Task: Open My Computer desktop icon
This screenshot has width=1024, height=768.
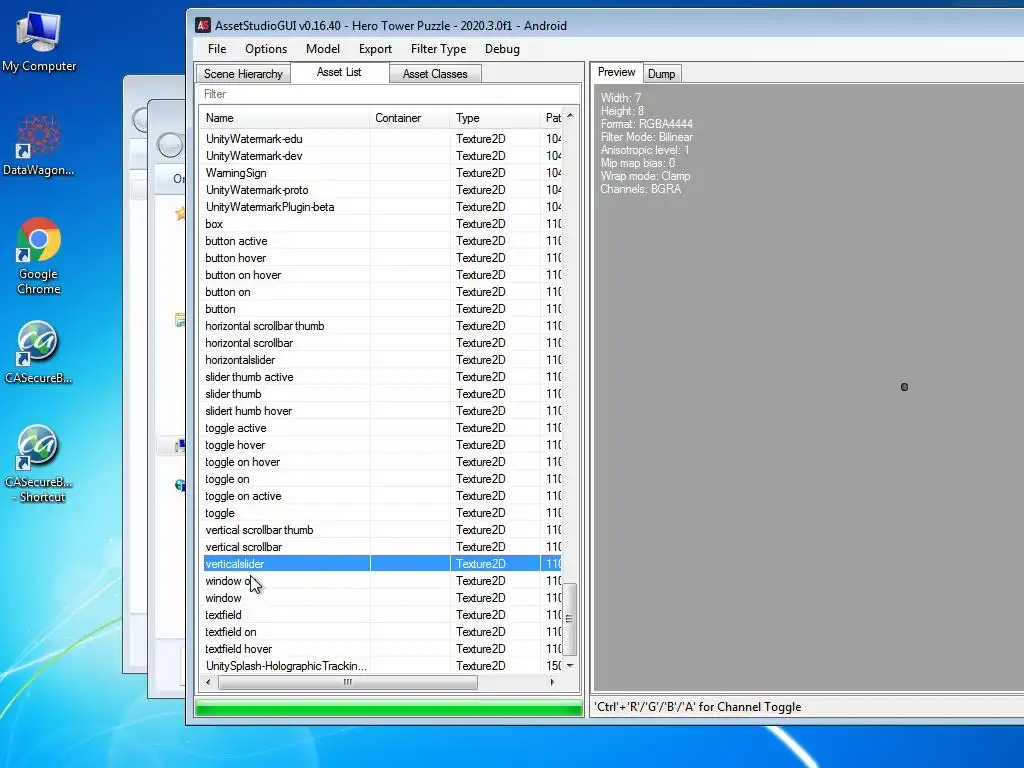Action: [x=39, y=41]
